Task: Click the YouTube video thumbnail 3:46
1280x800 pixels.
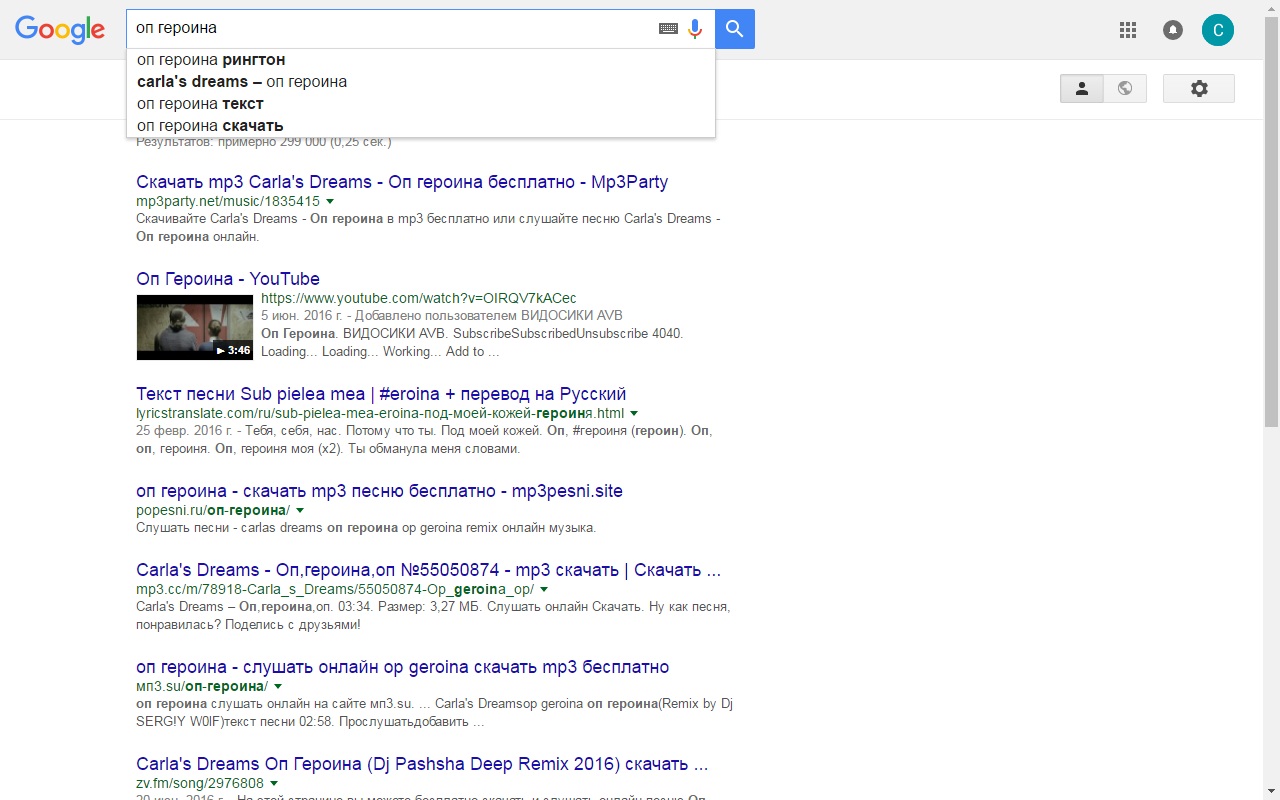Action: click(x=195, y=327)
